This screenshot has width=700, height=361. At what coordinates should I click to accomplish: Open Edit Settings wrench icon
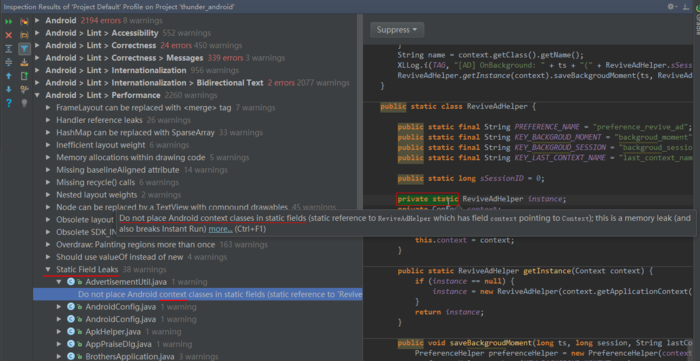(25, 89)
